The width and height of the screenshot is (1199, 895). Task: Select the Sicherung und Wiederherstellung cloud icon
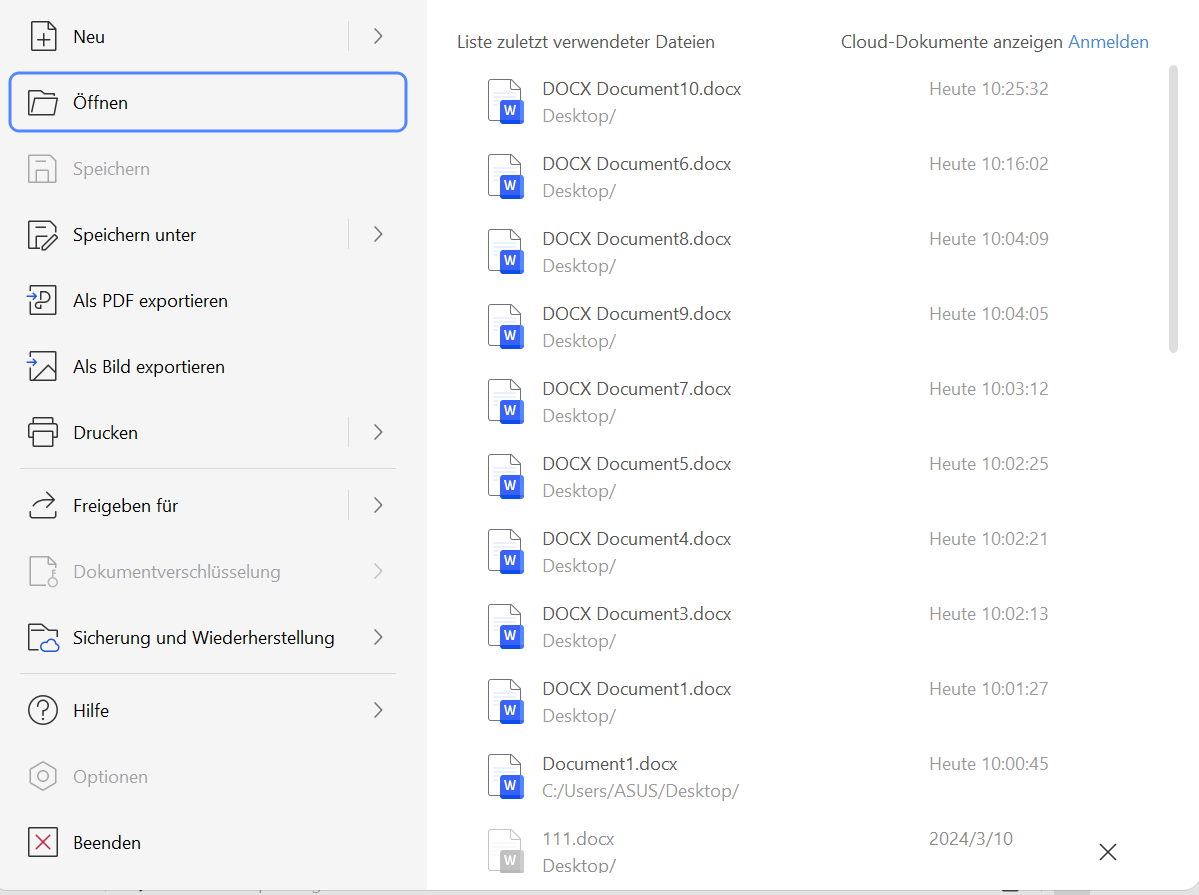click(44, 637)
